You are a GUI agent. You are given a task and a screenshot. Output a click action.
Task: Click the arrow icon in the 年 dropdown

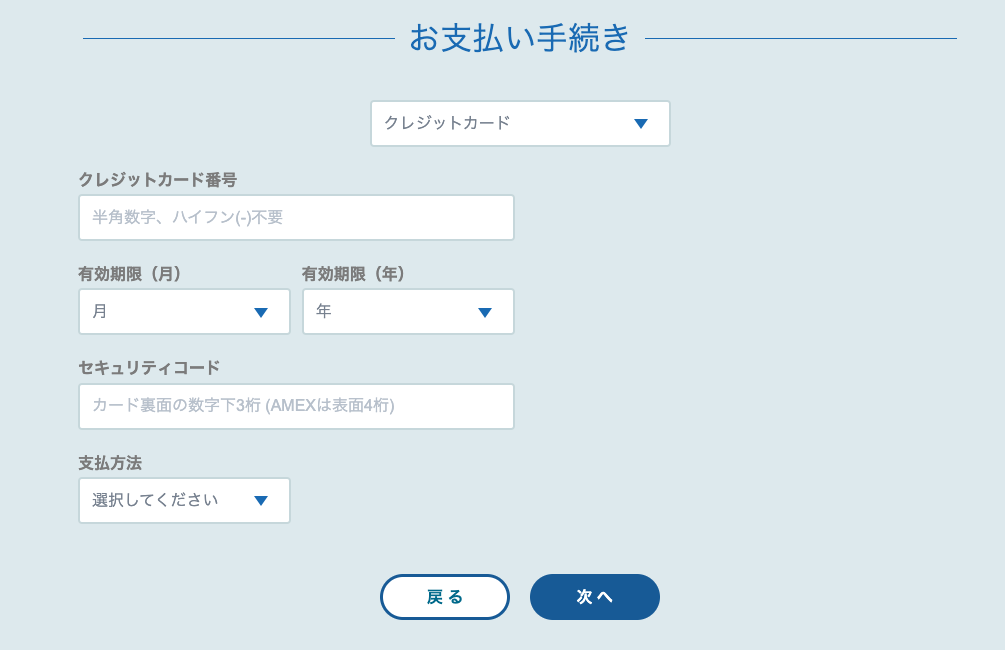click(x=485, y=313)
